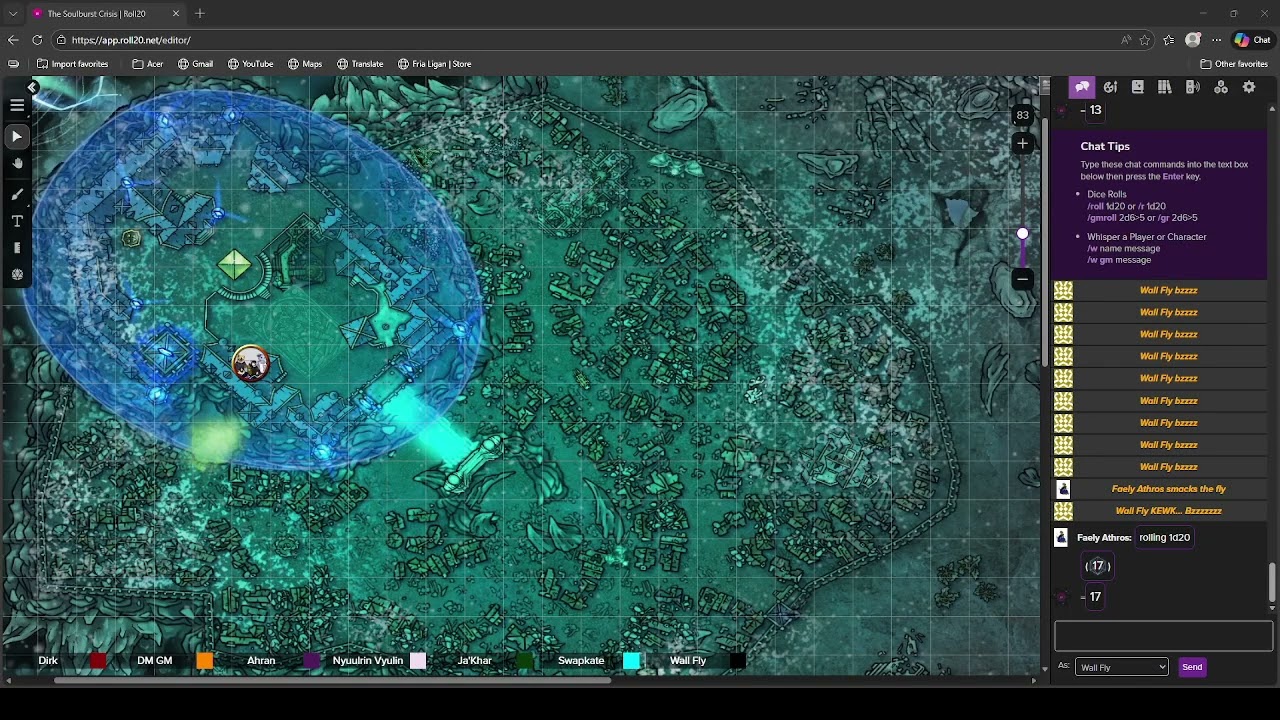Screen dimensions: 1280x720
Task: Click the 'Faely Athros smacks the fly' message
Action: (x=1168, y=489)
